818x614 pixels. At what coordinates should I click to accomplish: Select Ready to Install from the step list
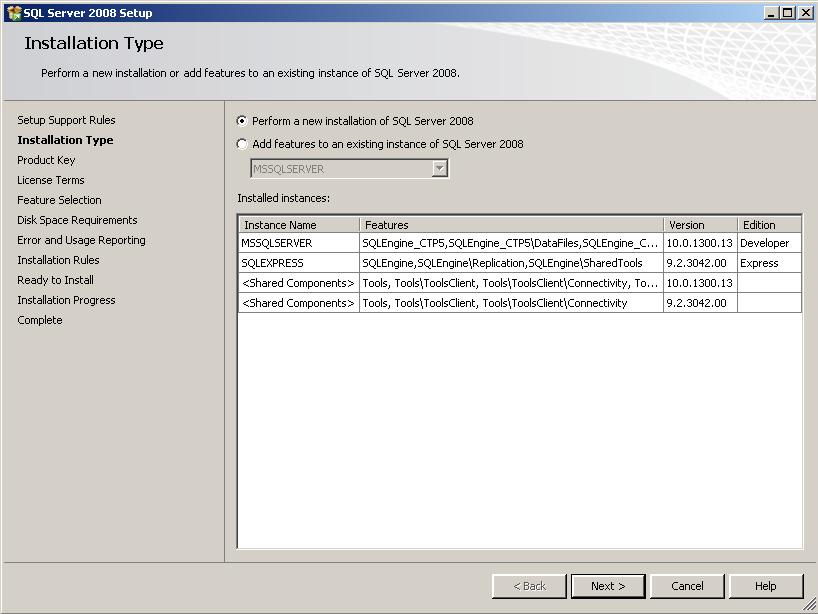click(52, 280)
